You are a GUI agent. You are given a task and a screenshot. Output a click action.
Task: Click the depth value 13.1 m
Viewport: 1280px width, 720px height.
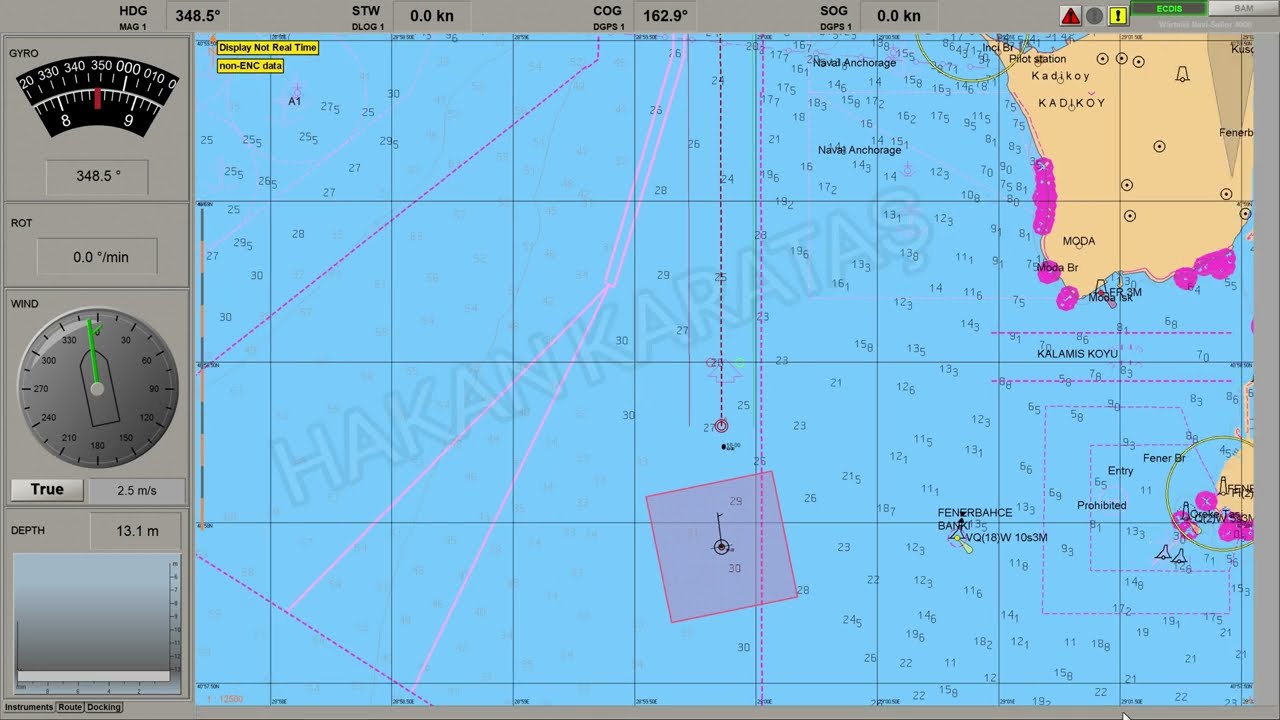[x=137, y=531]
